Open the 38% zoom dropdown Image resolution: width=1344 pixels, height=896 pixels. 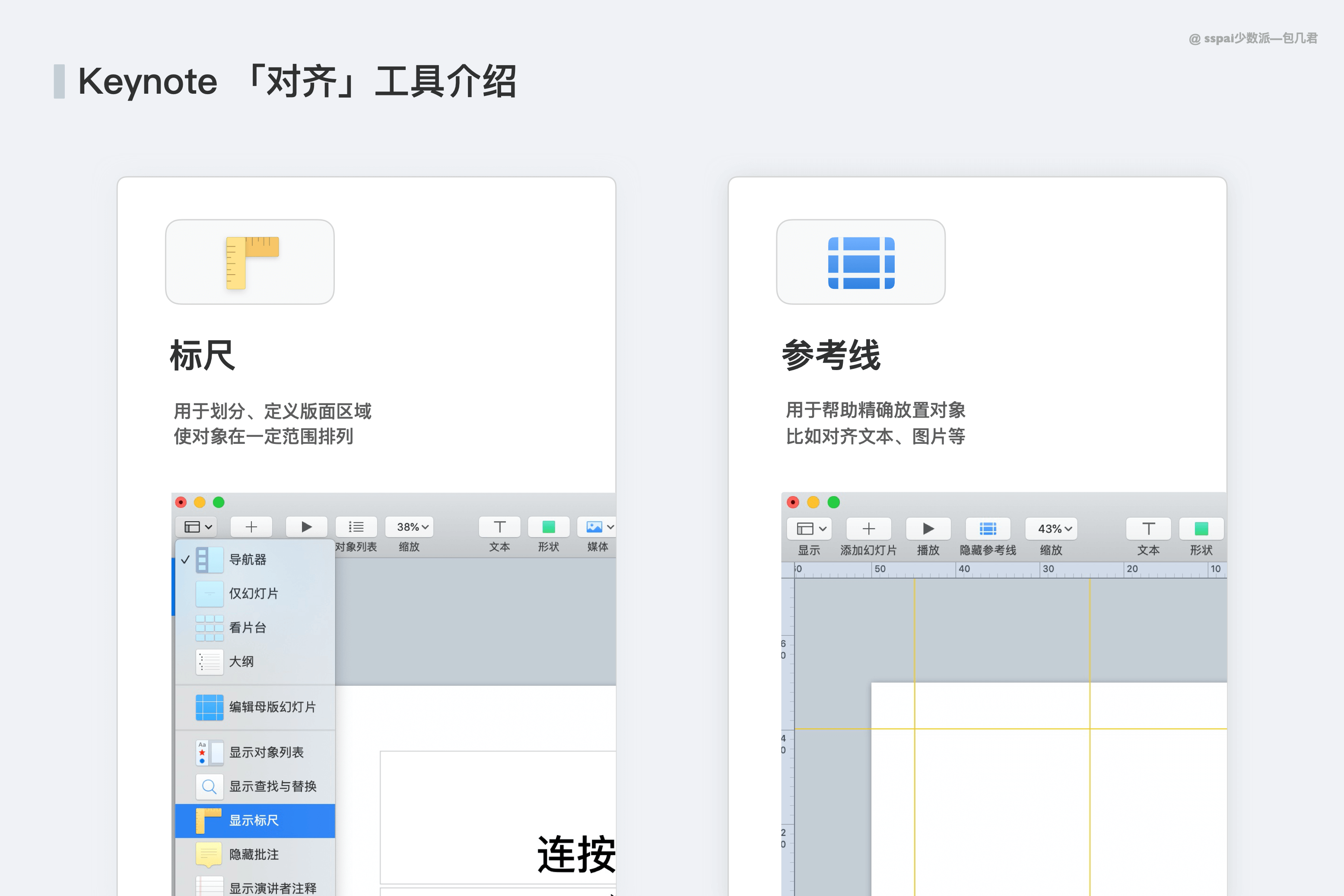(x=409, y=526)
